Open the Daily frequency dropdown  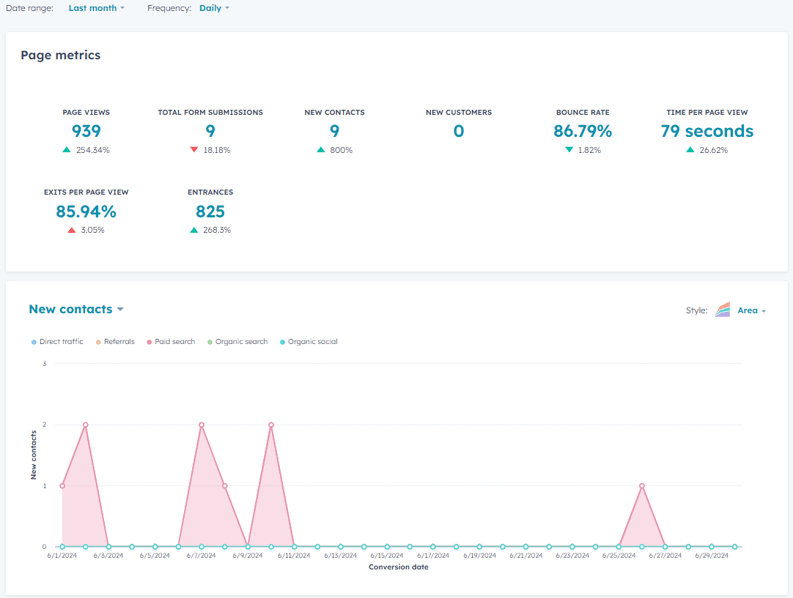[213, 8]
